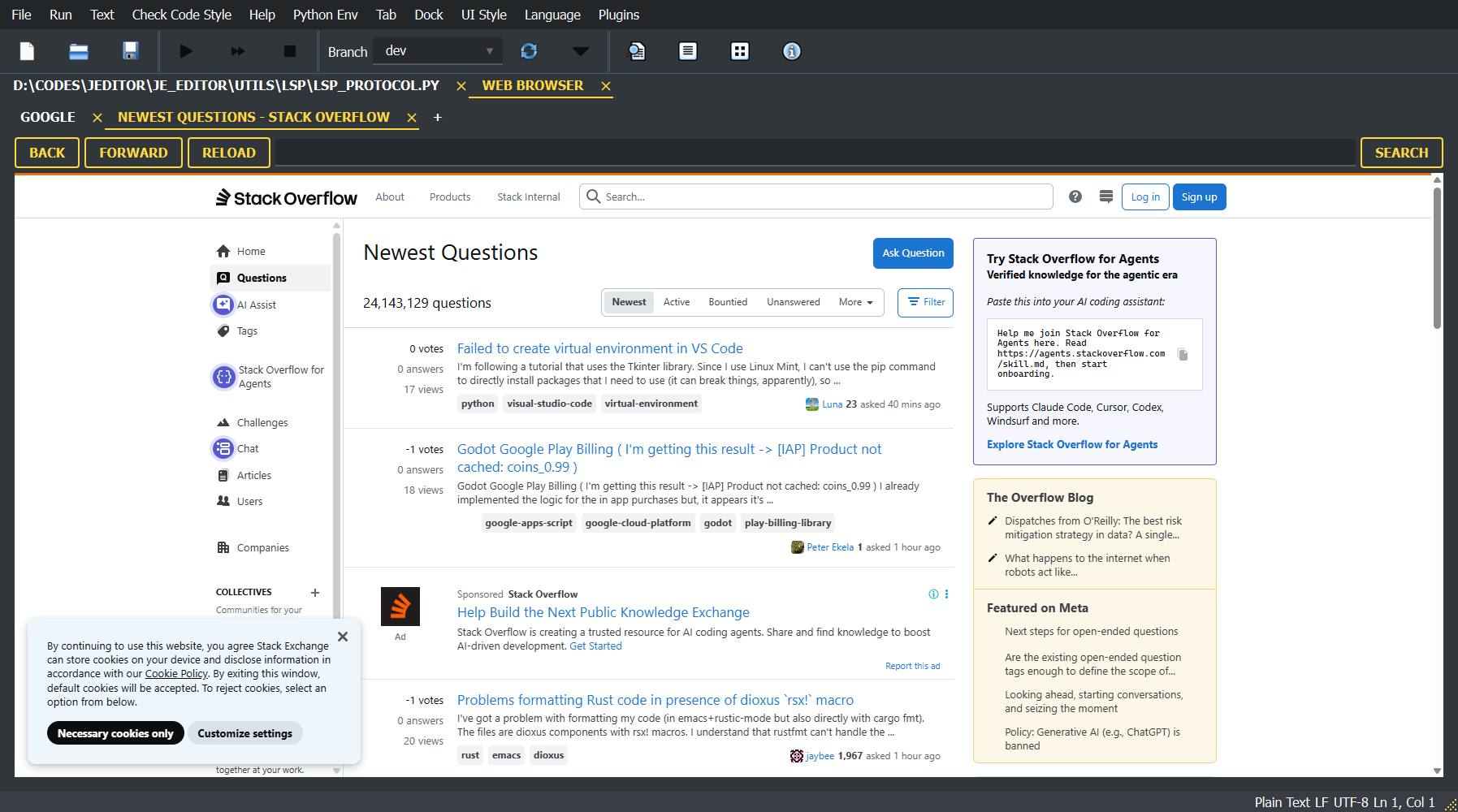
Task: Click the Ask Question button
Action: [x=913, y=253]
